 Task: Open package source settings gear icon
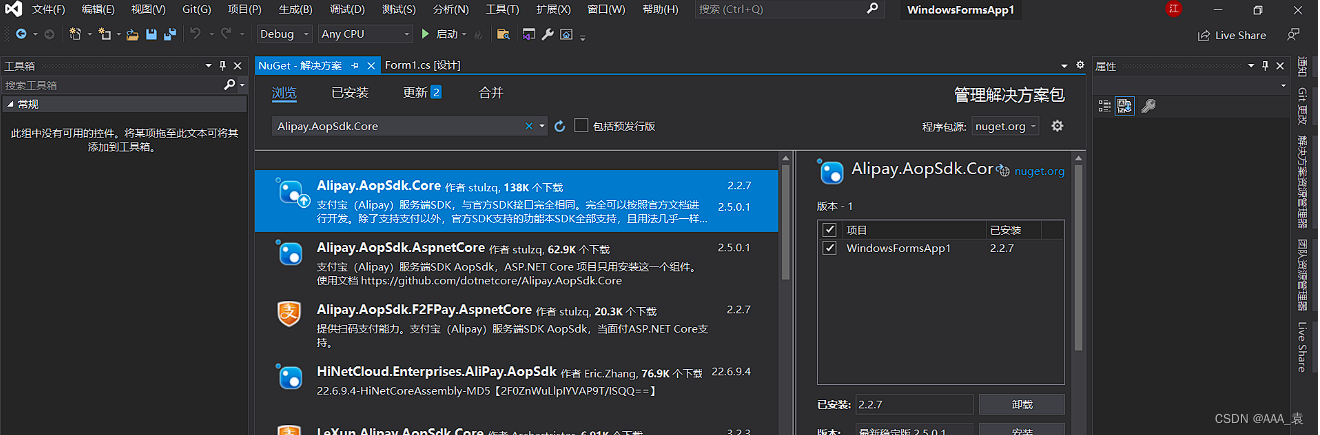pyautogui.click(x=1057, y=126)
